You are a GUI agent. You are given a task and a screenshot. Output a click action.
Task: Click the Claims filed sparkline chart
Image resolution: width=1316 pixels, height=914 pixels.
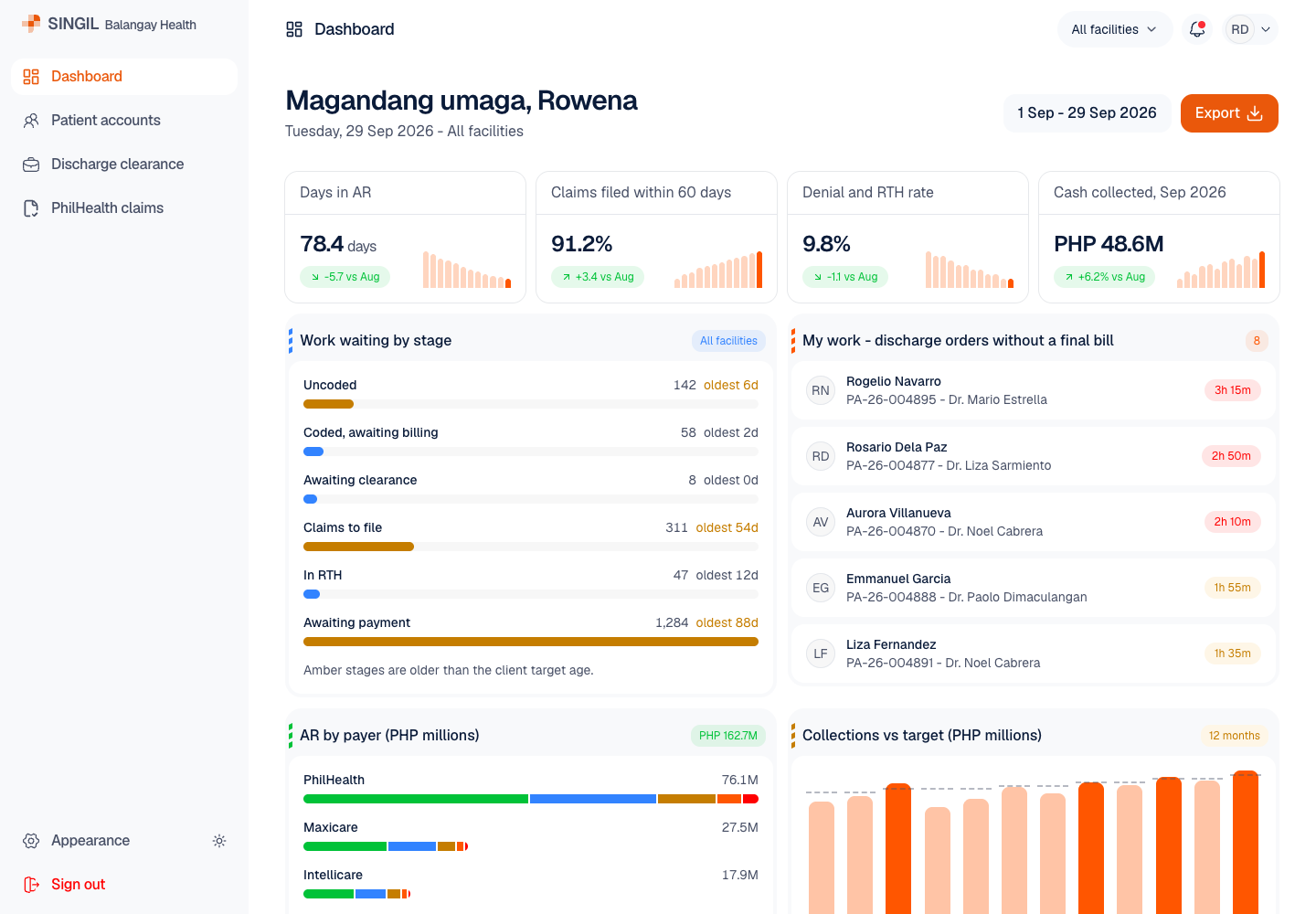(x=718, y=270)
